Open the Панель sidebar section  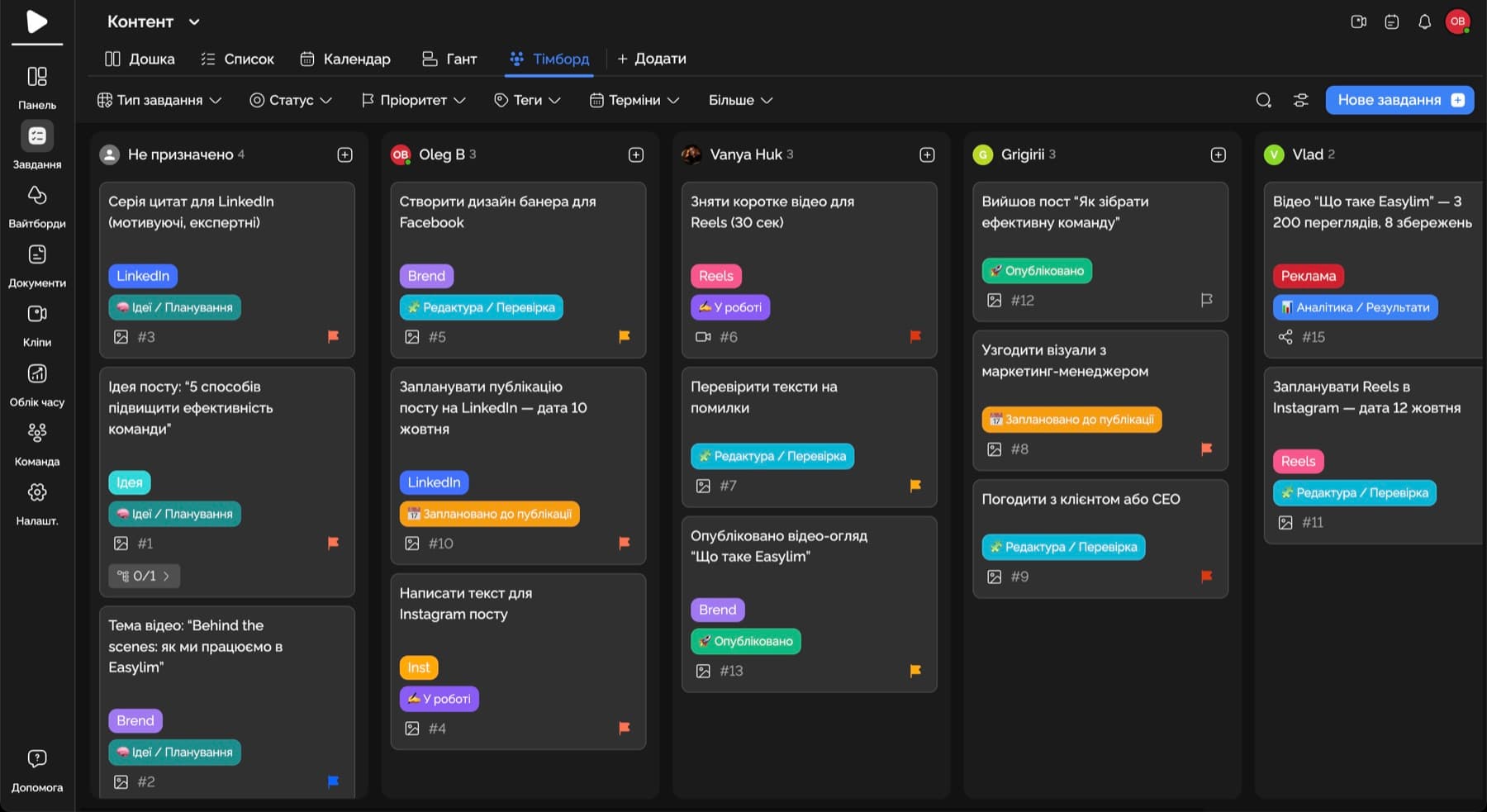(37, 88)
